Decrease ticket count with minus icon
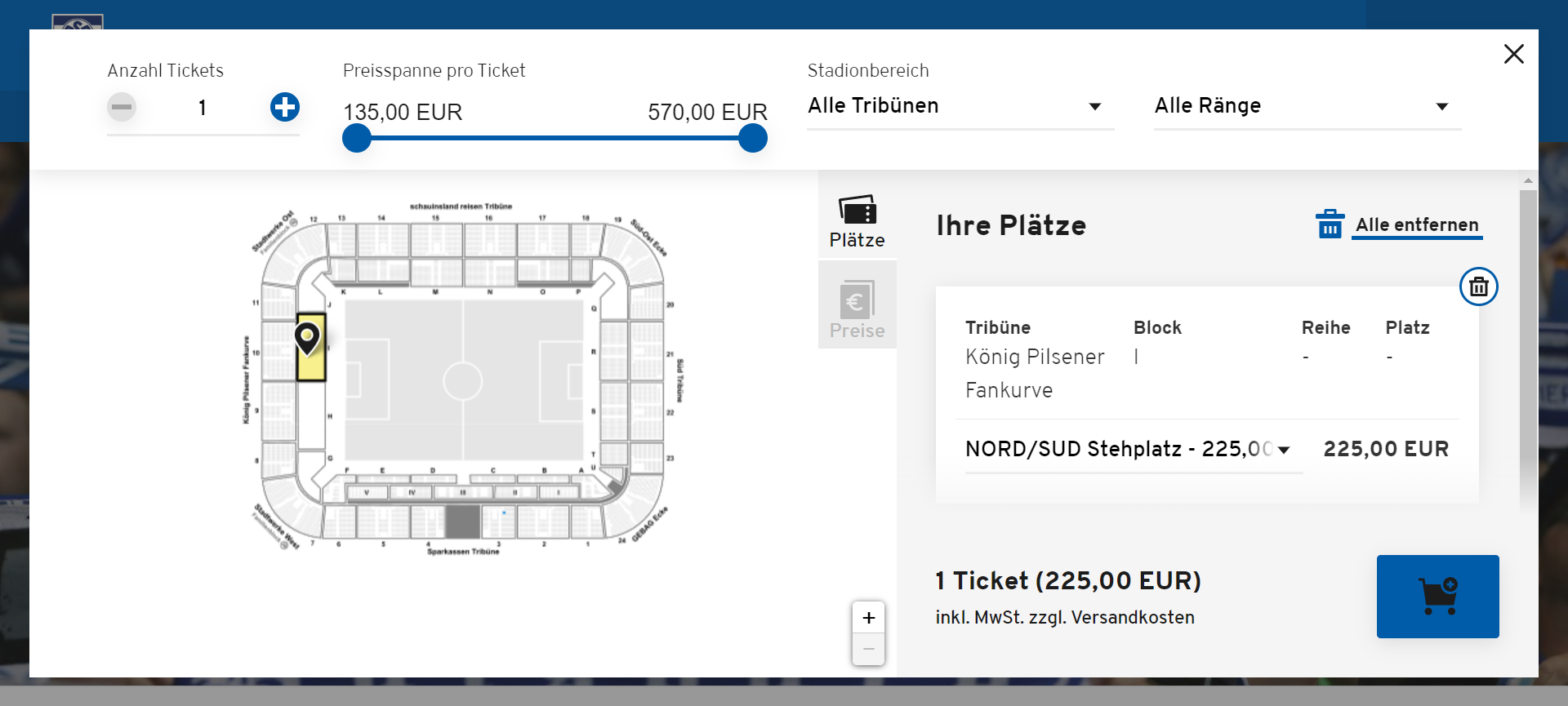 122,107
